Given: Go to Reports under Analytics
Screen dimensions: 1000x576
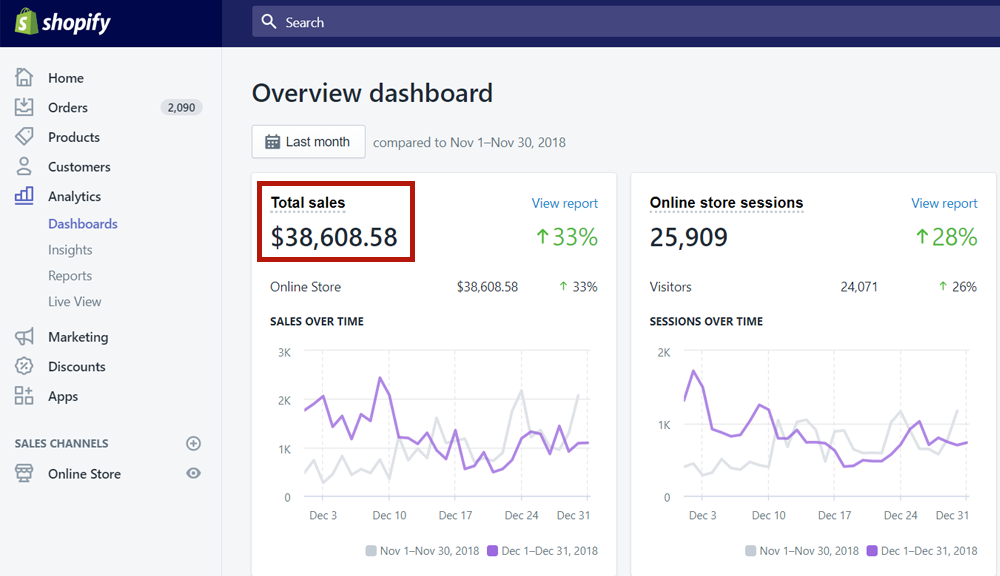Looking at the screenshot, I should tap(70, 276).
